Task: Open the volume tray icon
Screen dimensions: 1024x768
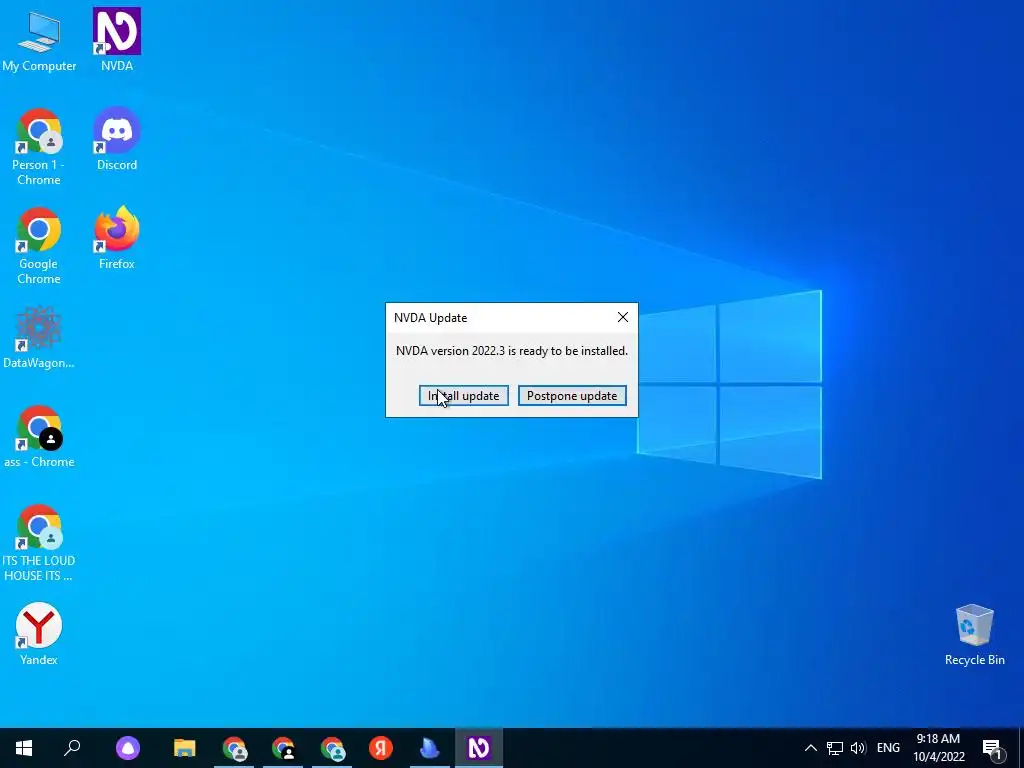Action: point(858,748)
